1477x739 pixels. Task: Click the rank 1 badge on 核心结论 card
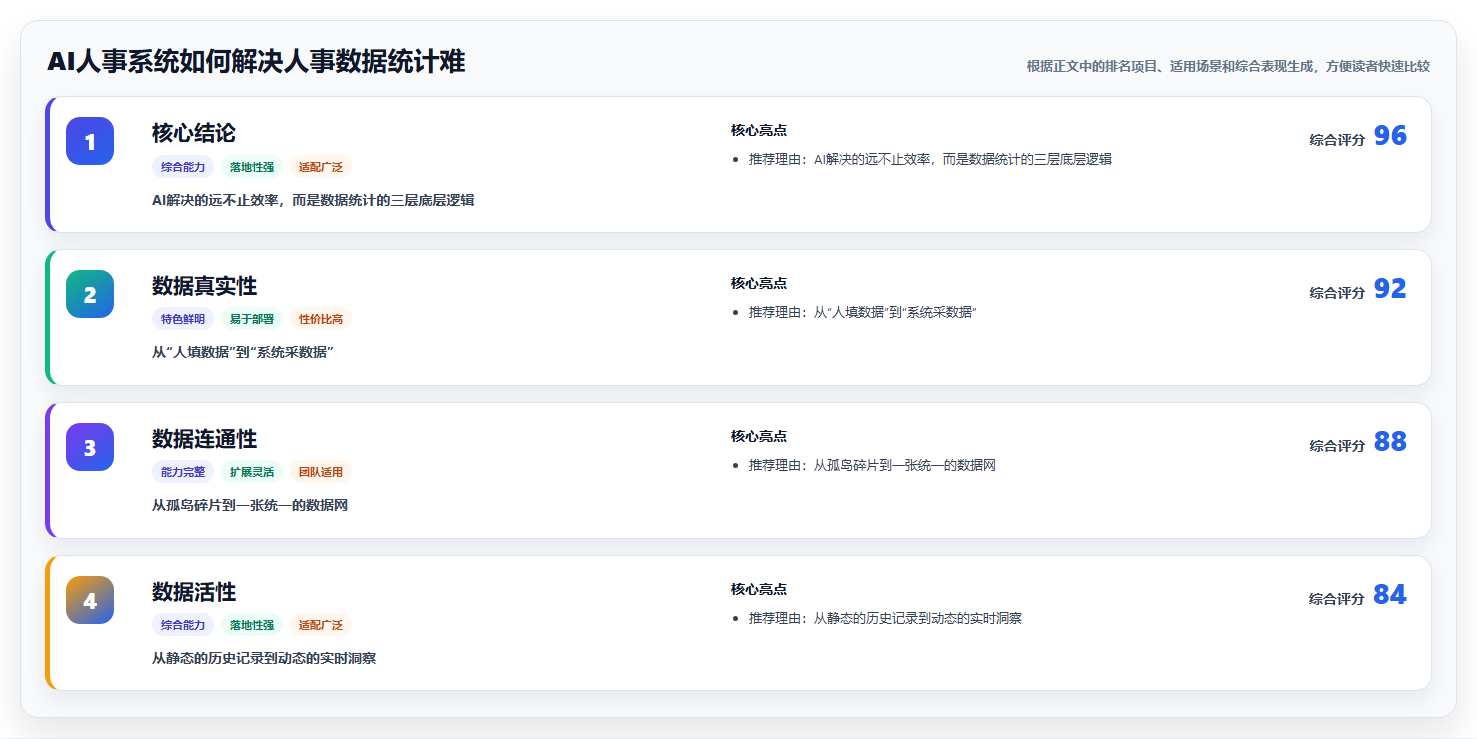90,141
